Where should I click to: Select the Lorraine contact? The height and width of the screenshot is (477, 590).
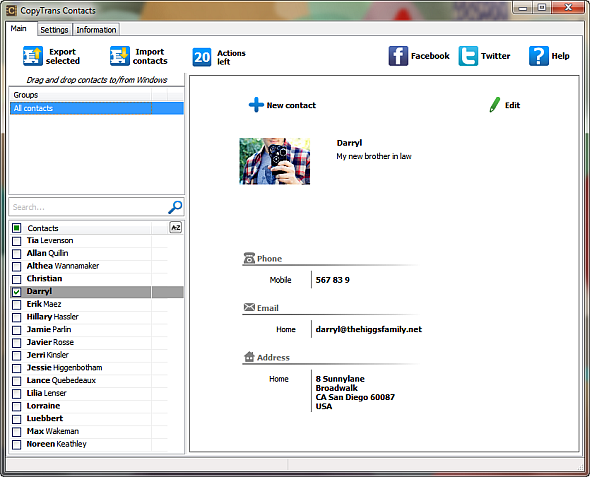pyautogui.click(x=43, y=406)
